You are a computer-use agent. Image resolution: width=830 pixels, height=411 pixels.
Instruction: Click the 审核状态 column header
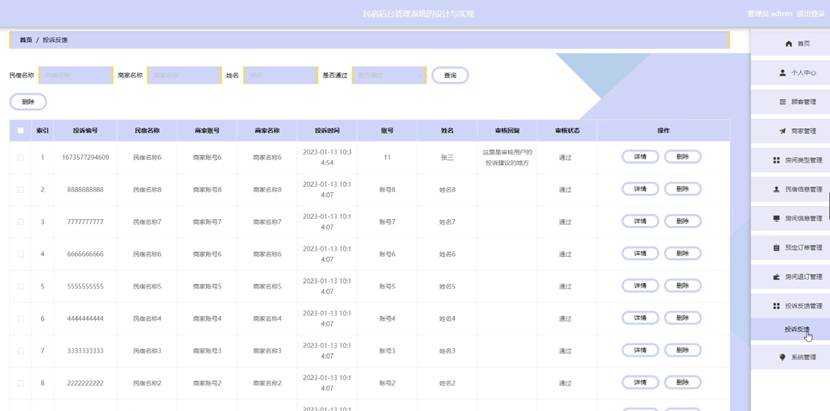(567, 130)
